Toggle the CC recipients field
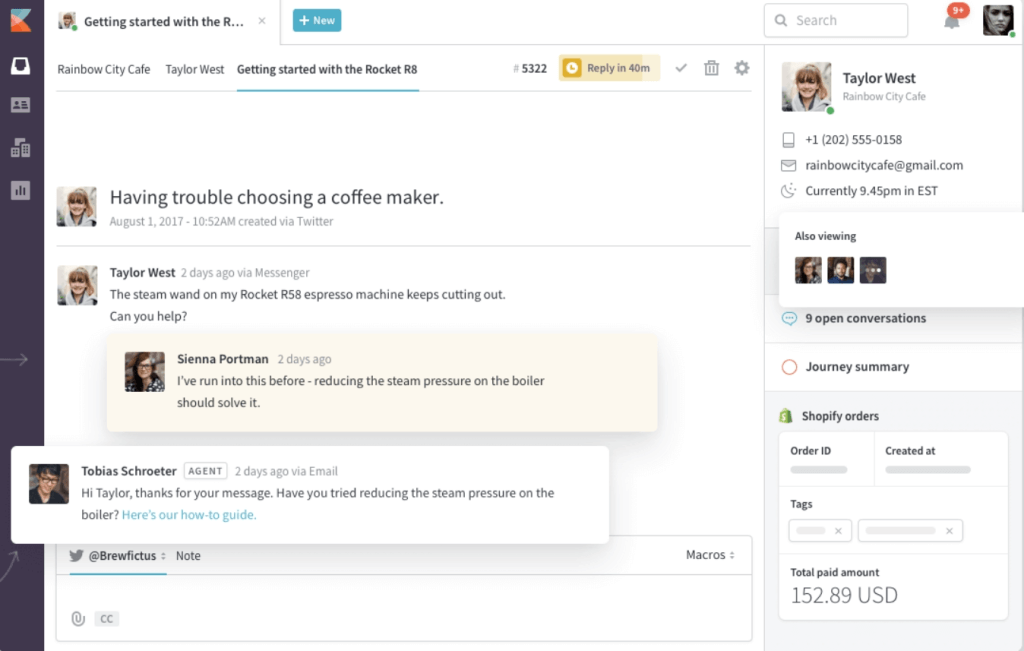This screenshot has height=651, width=1024. pyautogui.click(x=106, y=618)
